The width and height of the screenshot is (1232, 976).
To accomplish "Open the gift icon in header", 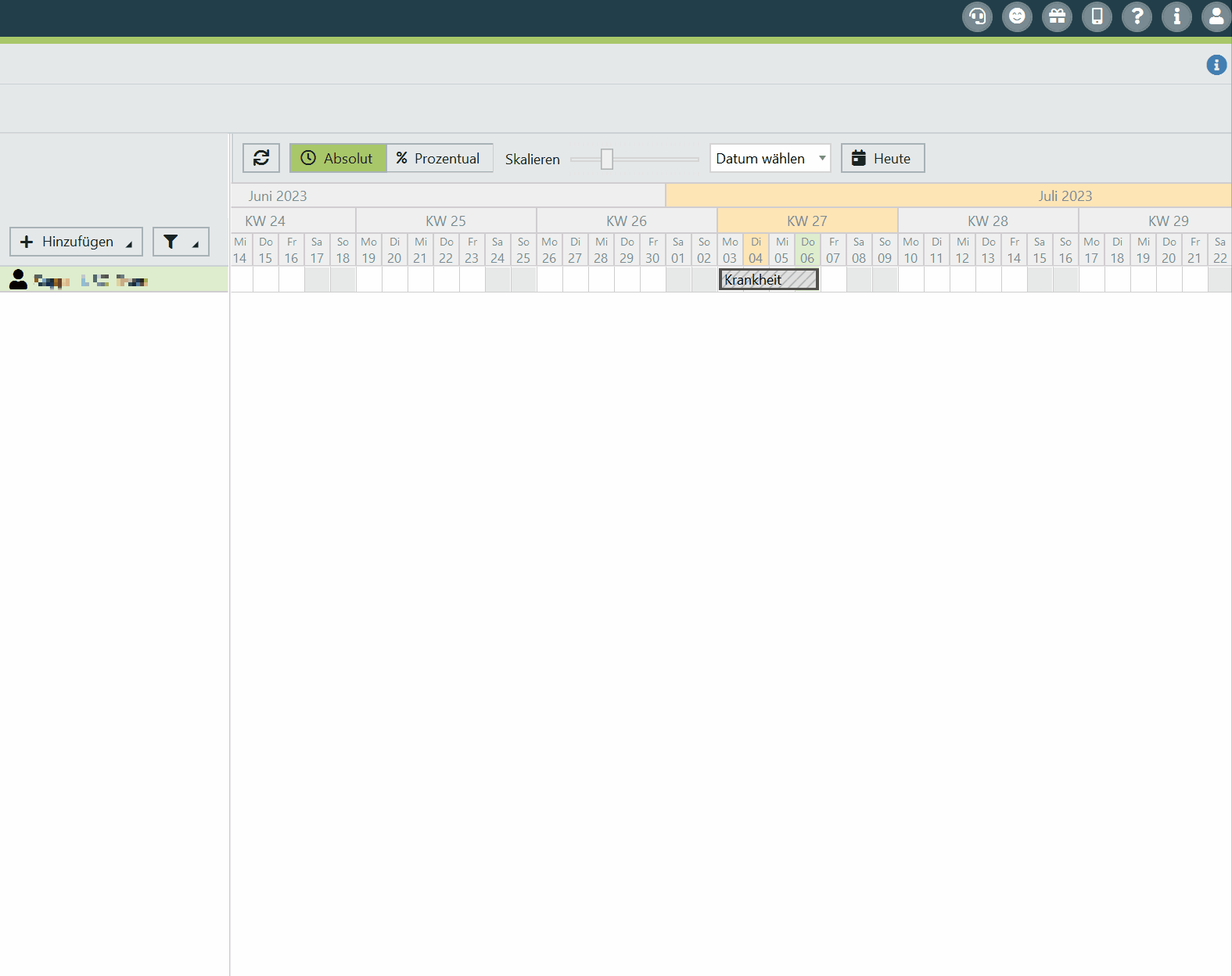I will coord(1057,16).
